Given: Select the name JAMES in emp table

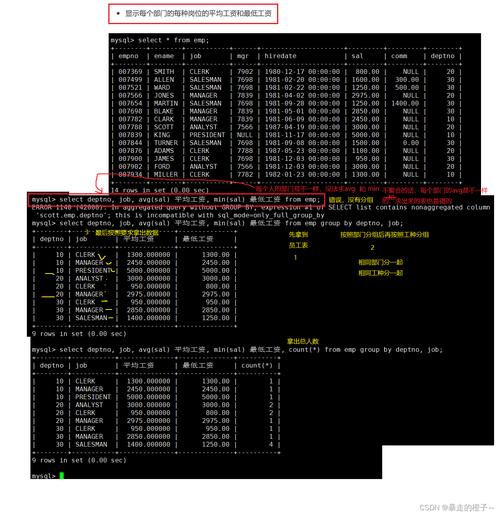Looking at the screenshot, I should click(x=164, y=159).
